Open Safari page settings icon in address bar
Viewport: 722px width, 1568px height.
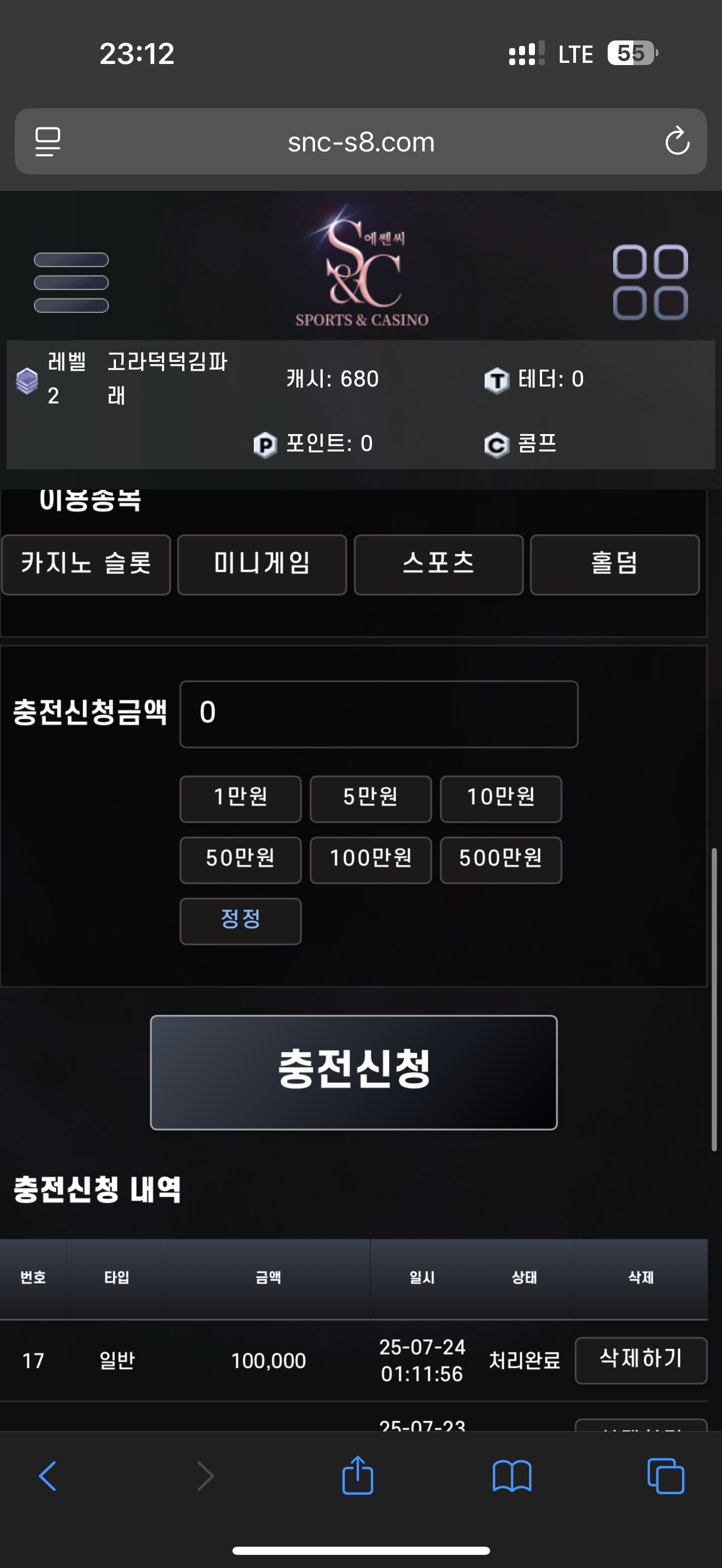pyautogui.click(x=48, y=142)
